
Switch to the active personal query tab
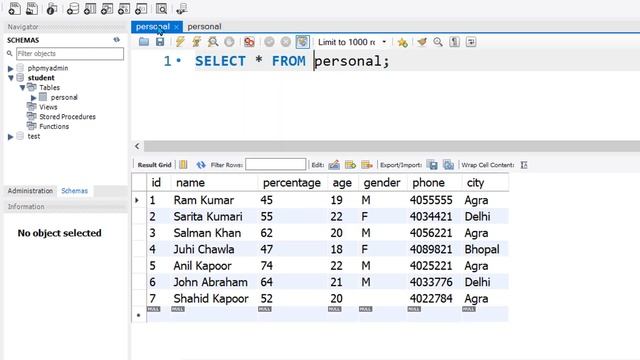153,27
